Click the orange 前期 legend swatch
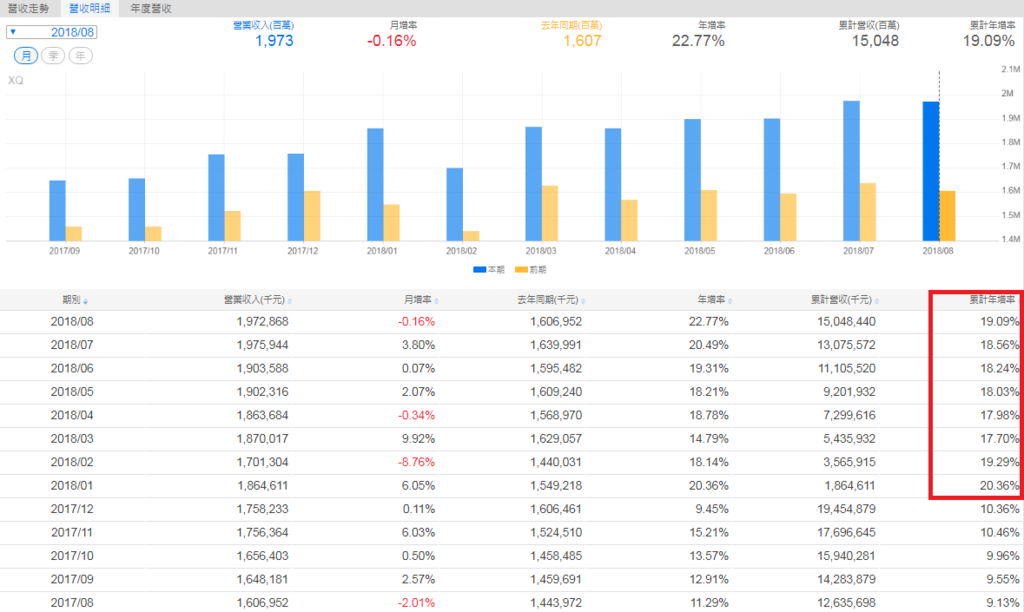Viewport: 1024px width, 612px height. 521,270
